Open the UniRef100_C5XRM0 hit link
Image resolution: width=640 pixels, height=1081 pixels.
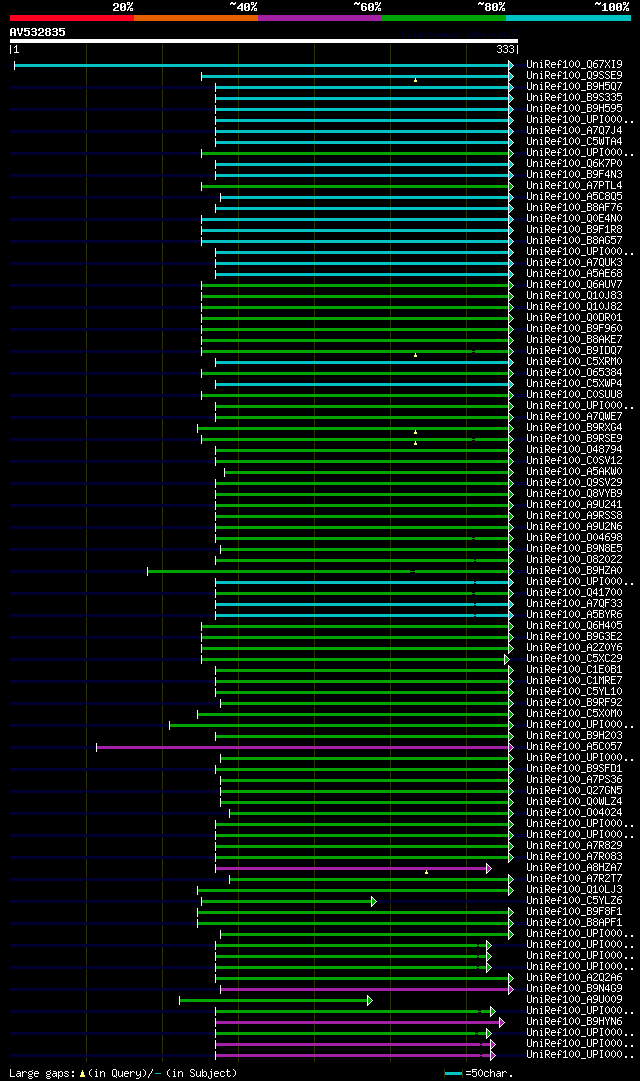574,363
